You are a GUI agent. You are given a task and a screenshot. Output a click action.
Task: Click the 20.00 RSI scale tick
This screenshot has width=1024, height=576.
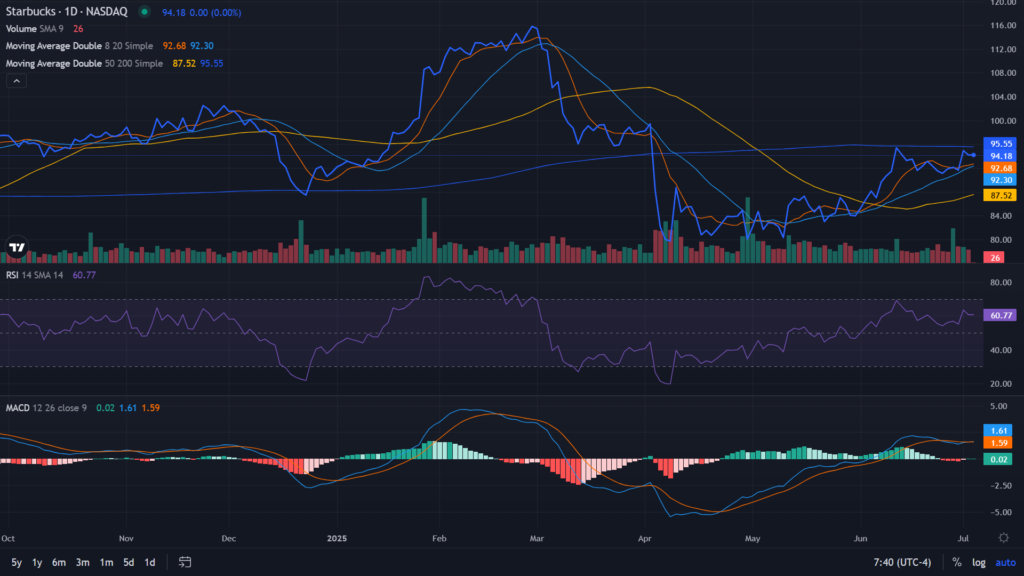point(1001,383)
